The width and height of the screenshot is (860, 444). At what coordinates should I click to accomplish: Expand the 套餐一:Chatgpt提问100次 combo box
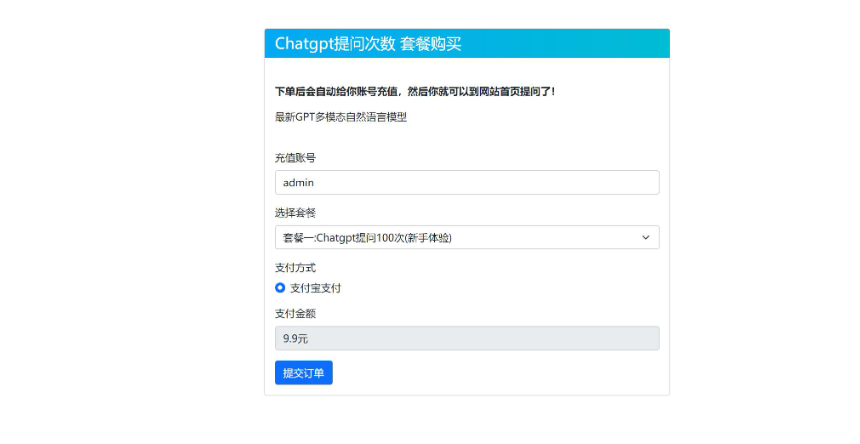(x=467, y=237)
